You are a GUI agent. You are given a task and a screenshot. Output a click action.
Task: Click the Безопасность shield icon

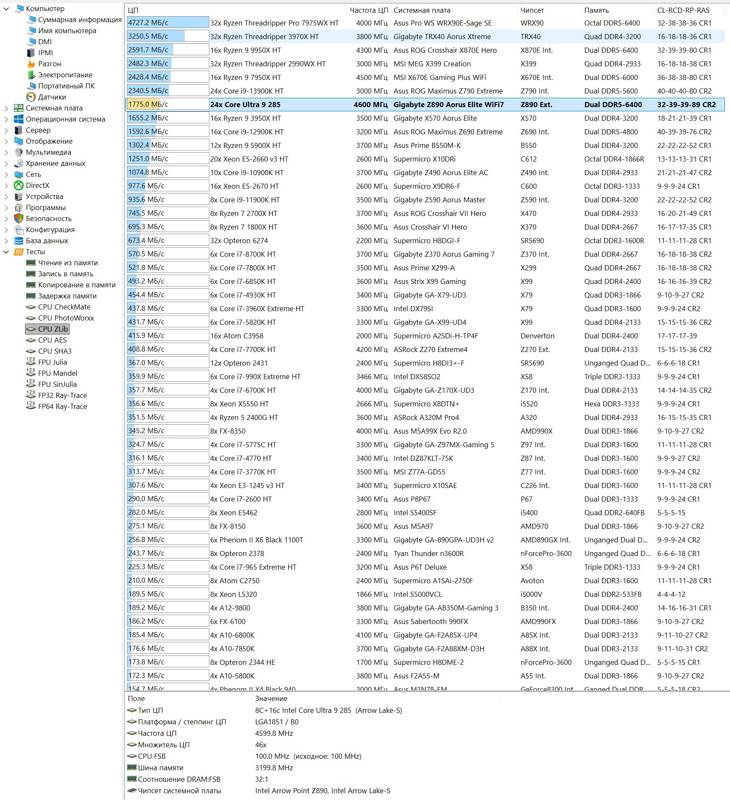pyautogui.click(x=18, y=218)
